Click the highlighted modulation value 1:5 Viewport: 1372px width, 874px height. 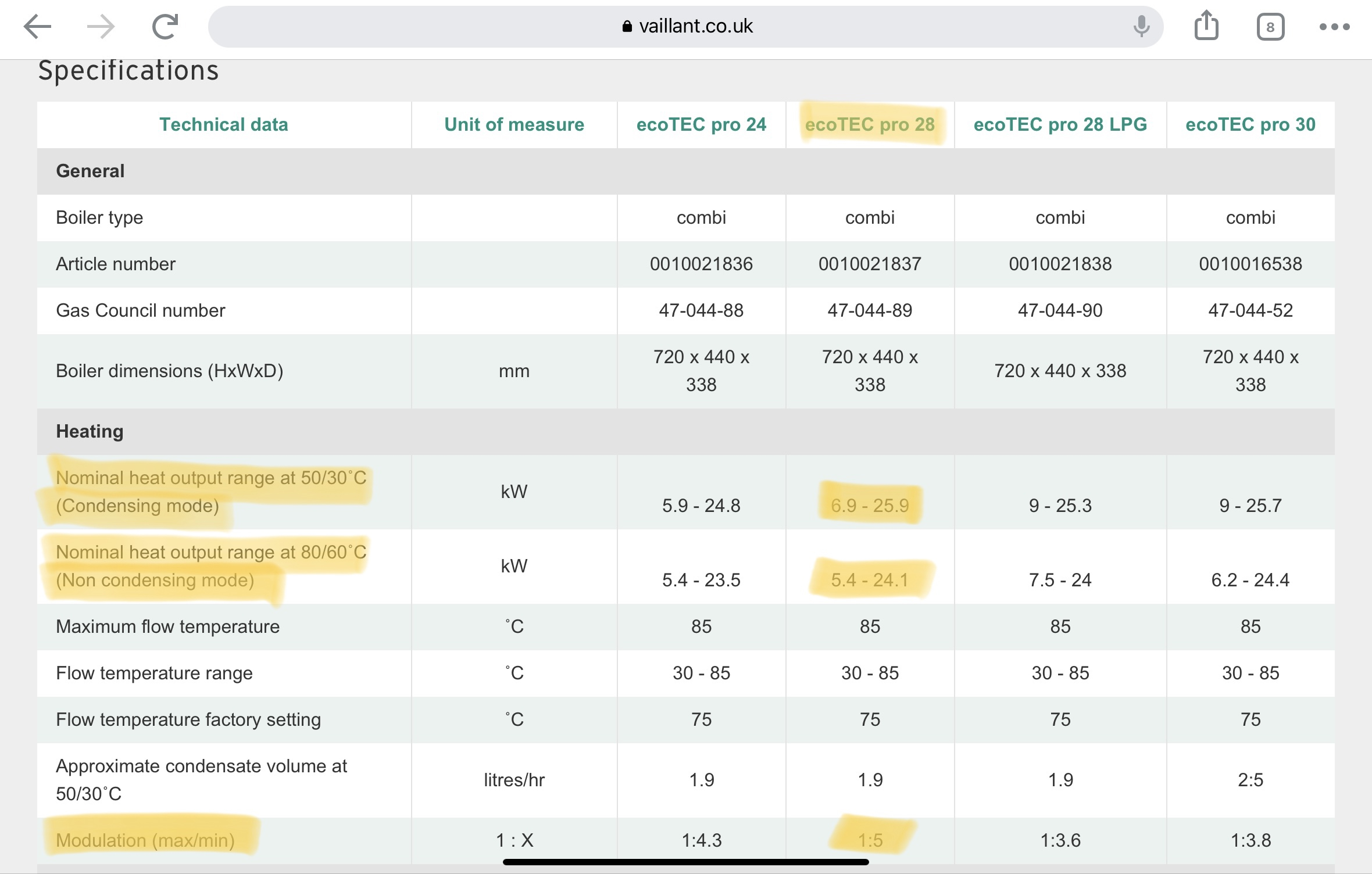pyautogui.click(x=870, y=840)
